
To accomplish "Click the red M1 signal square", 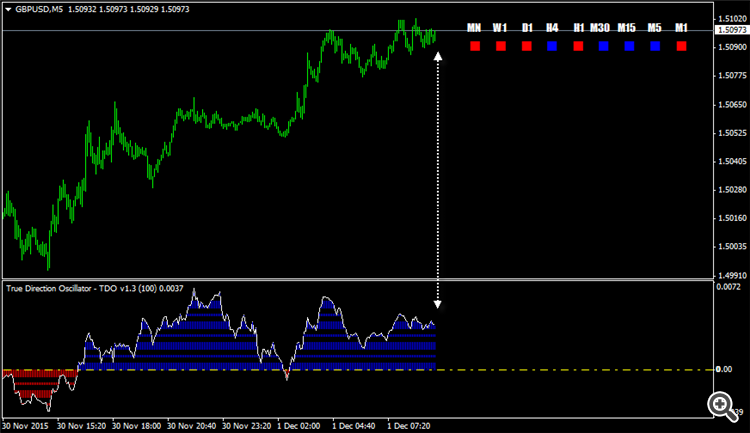I will [682, 46].
